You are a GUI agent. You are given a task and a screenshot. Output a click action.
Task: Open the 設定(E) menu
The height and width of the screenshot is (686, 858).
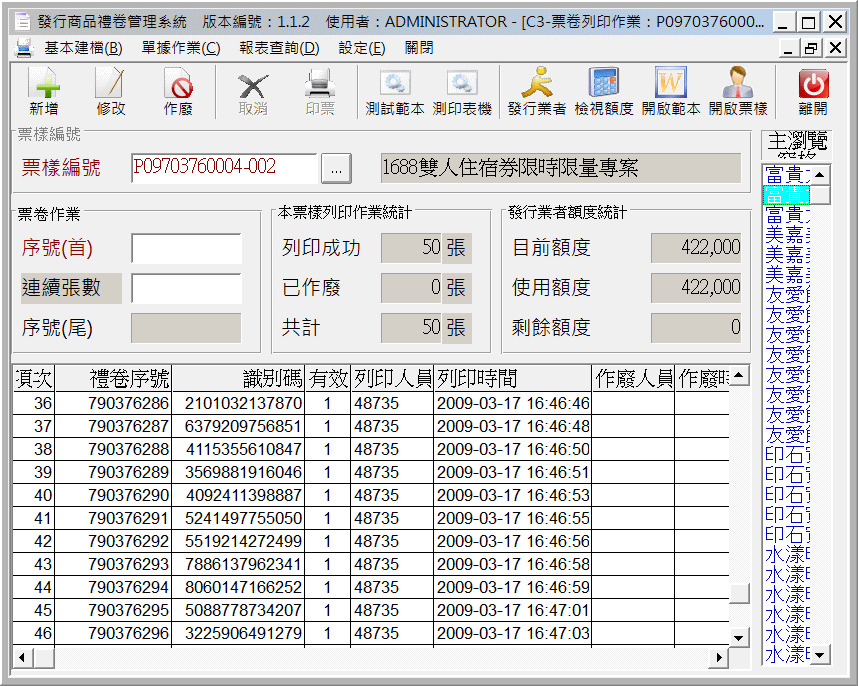[362, 48]
